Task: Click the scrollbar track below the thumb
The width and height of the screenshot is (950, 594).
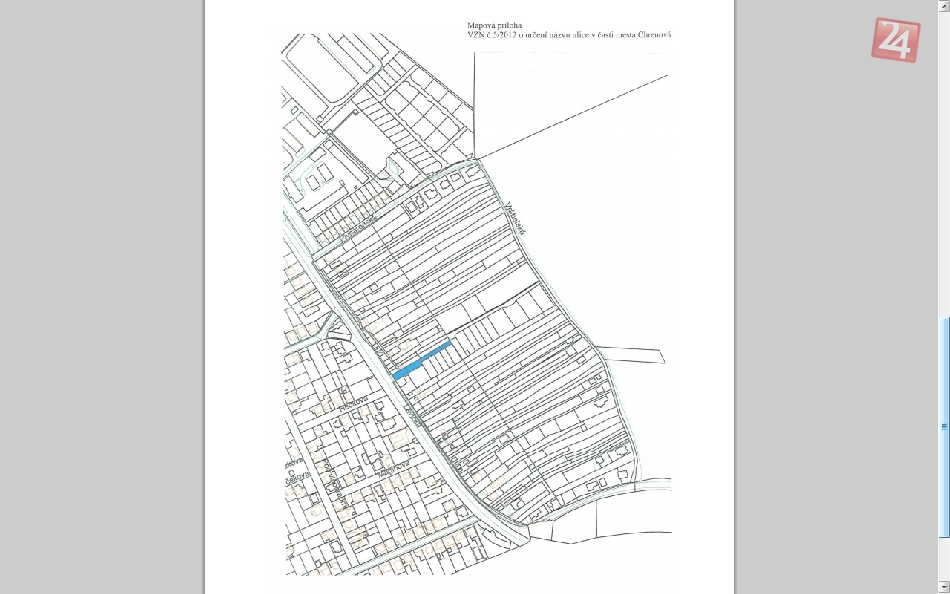Action: pos(944,558)
